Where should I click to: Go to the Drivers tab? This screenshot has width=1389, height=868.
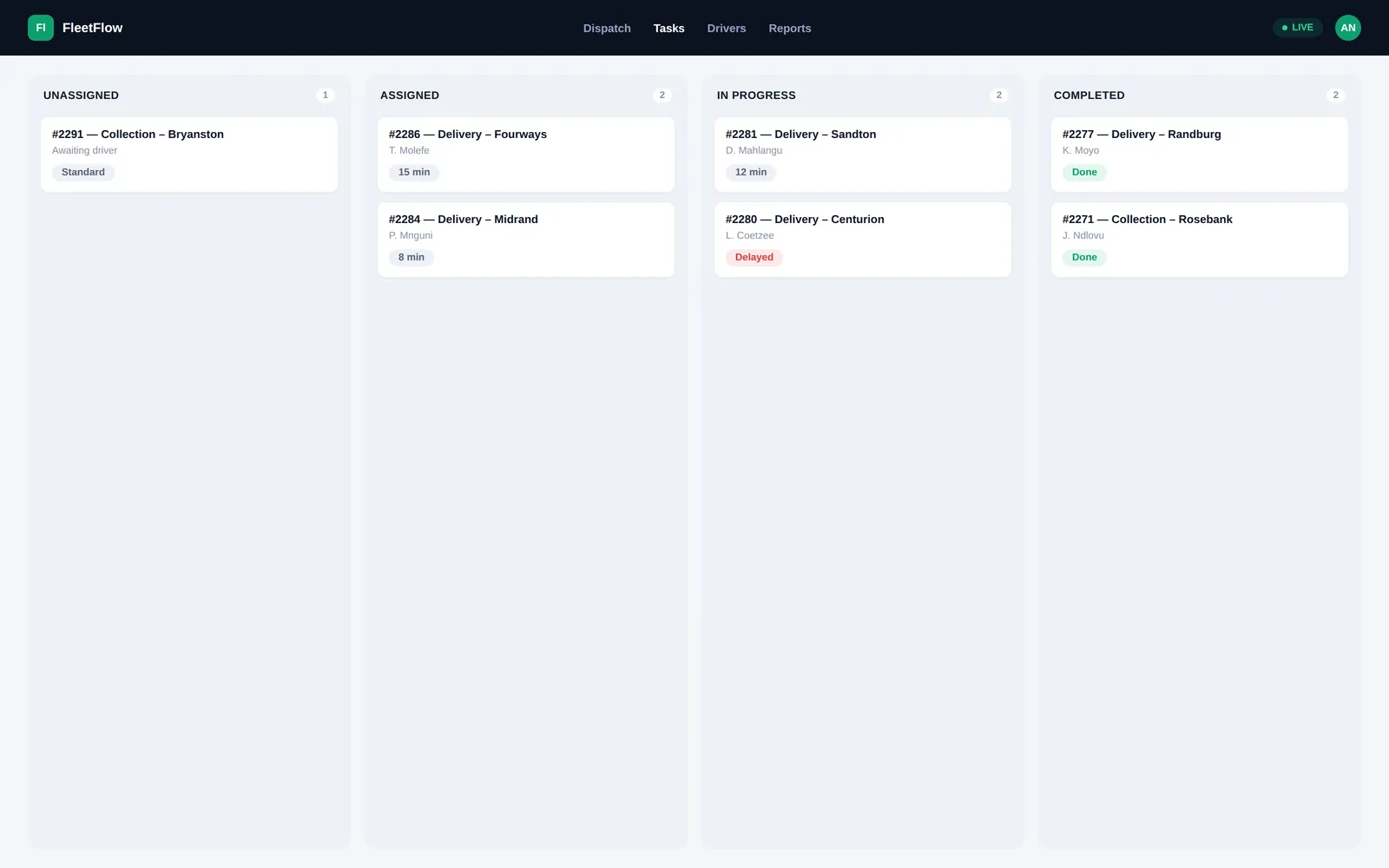pyautogui.click(x=727, y=29)
